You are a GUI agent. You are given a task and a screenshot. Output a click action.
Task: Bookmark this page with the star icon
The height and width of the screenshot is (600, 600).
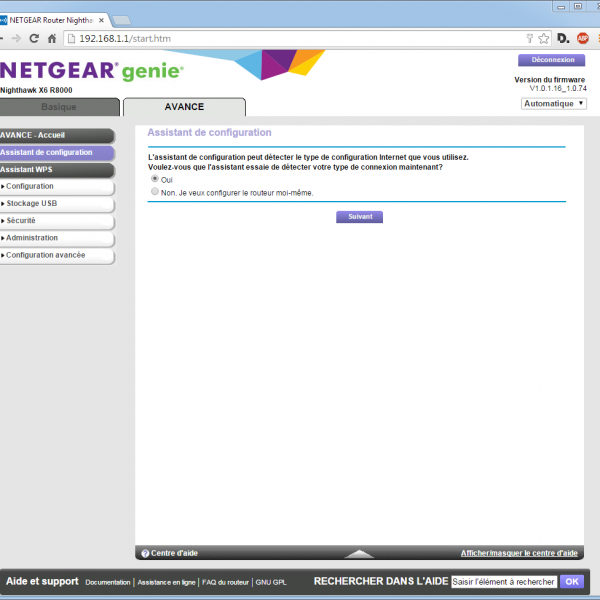tap(543, 38)
